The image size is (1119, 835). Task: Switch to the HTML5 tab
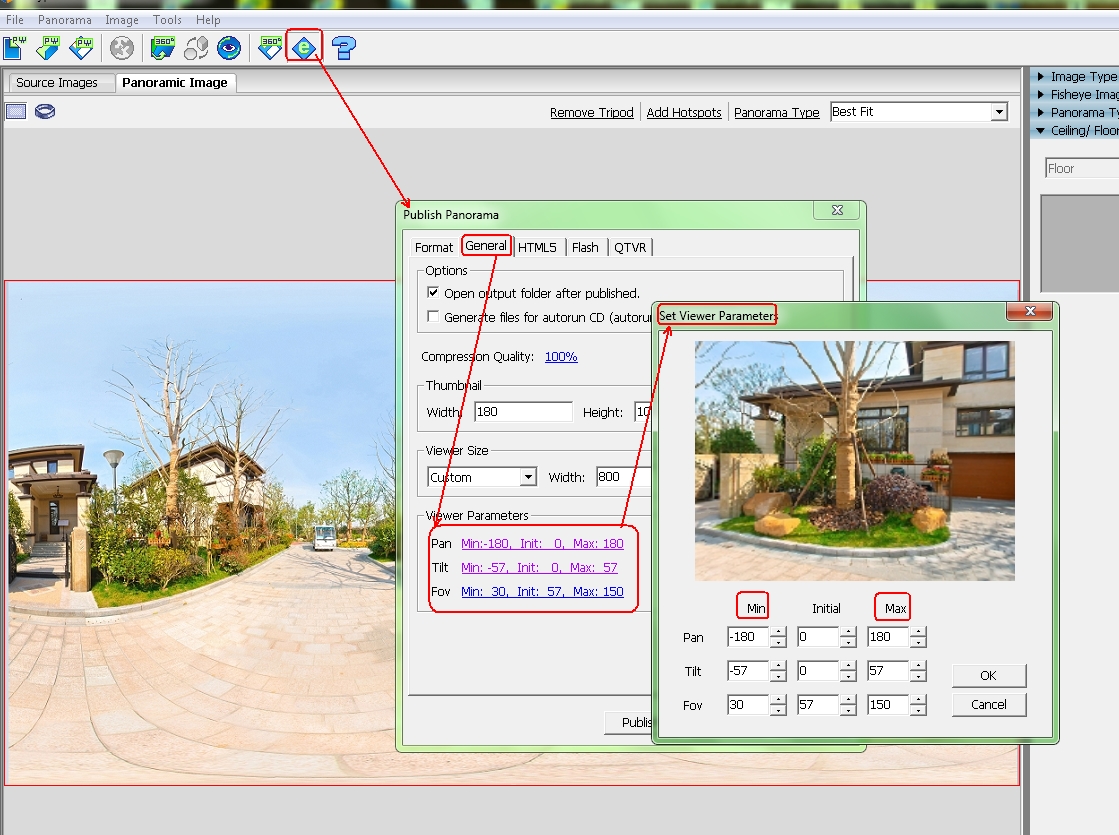click(x=537, y=247)
